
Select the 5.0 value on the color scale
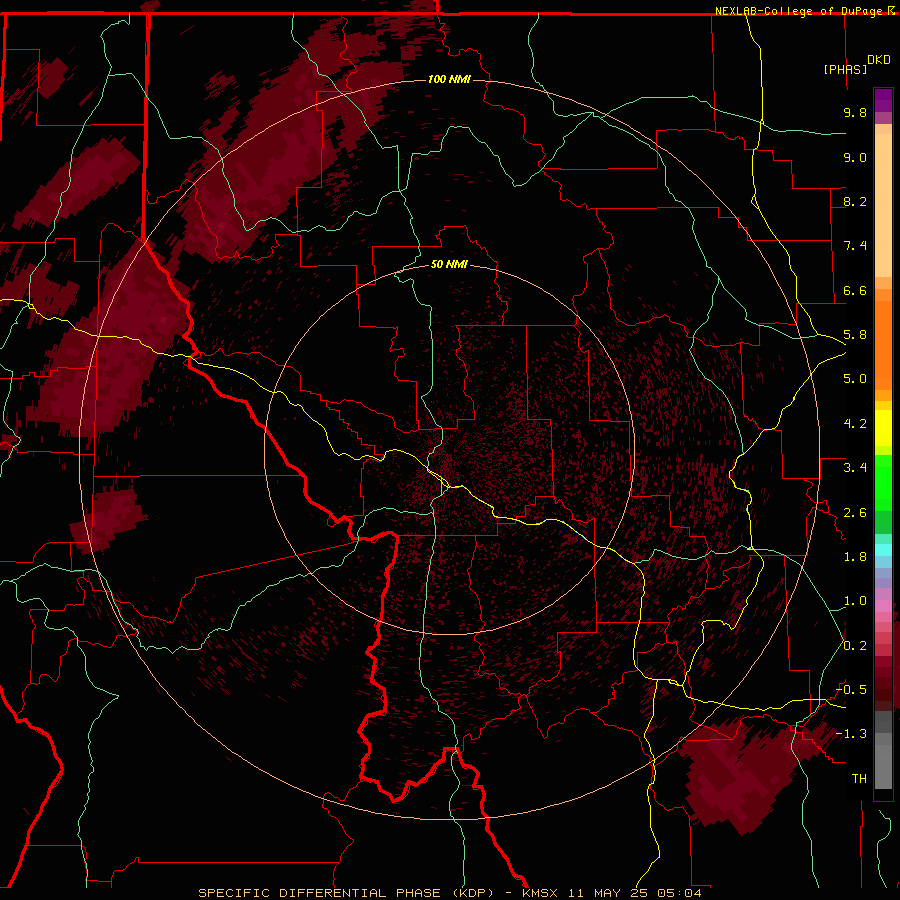(x=855, y=379)
